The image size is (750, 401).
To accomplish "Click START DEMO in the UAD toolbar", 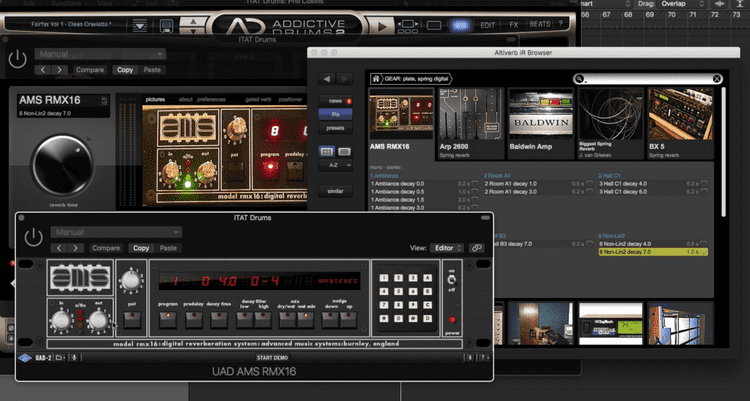I will tap(272, 358).
